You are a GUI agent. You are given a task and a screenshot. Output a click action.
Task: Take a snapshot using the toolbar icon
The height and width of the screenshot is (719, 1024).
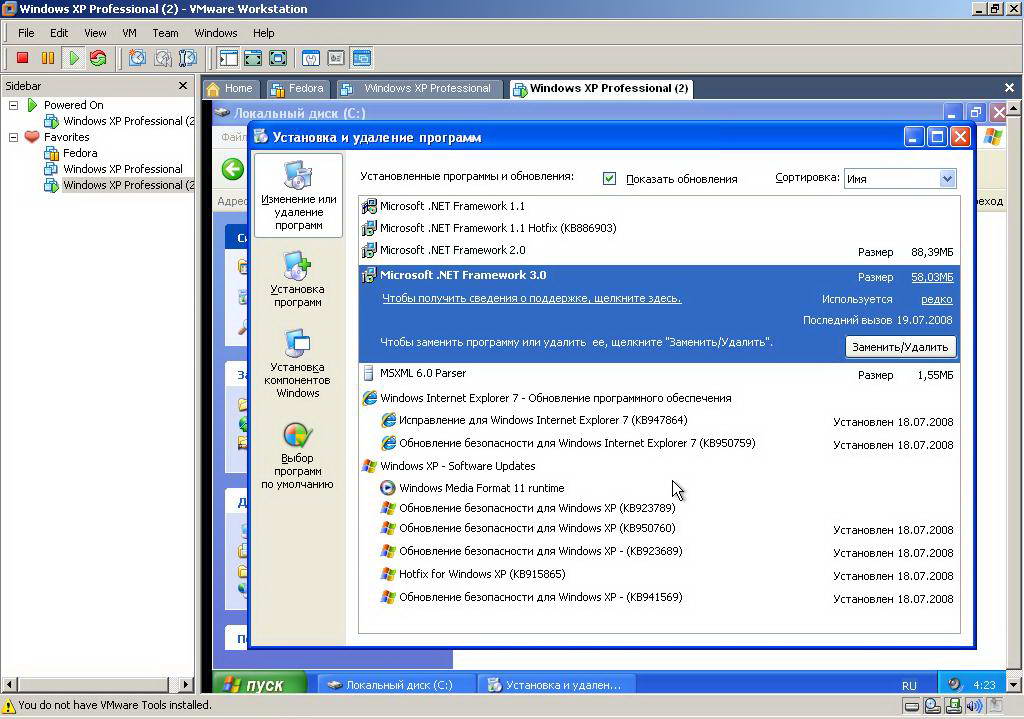coord(137,59)
